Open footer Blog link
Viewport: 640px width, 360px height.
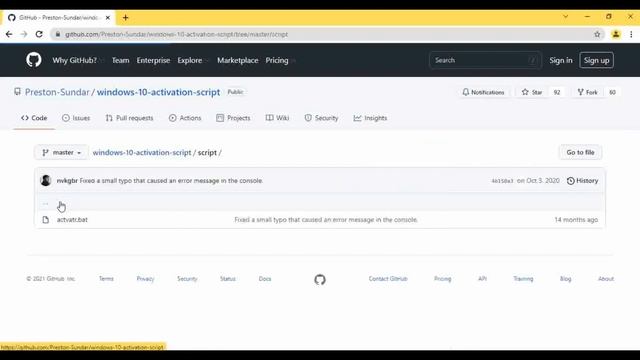click(565, 279)
